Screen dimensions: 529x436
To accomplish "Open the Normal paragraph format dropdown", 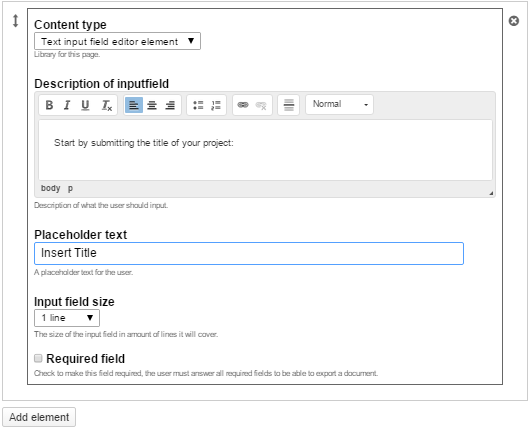I will pos(339,104).
